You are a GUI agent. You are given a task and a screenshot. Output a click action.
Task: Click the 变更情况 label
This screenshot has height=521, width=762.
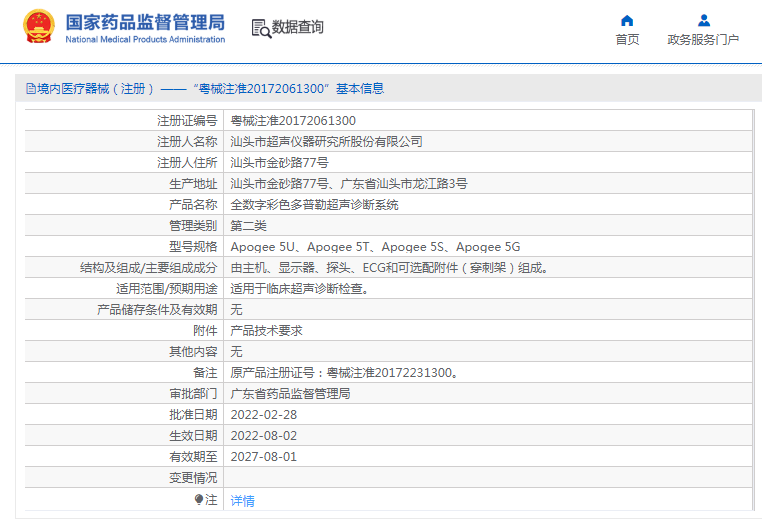coord(193,478)
